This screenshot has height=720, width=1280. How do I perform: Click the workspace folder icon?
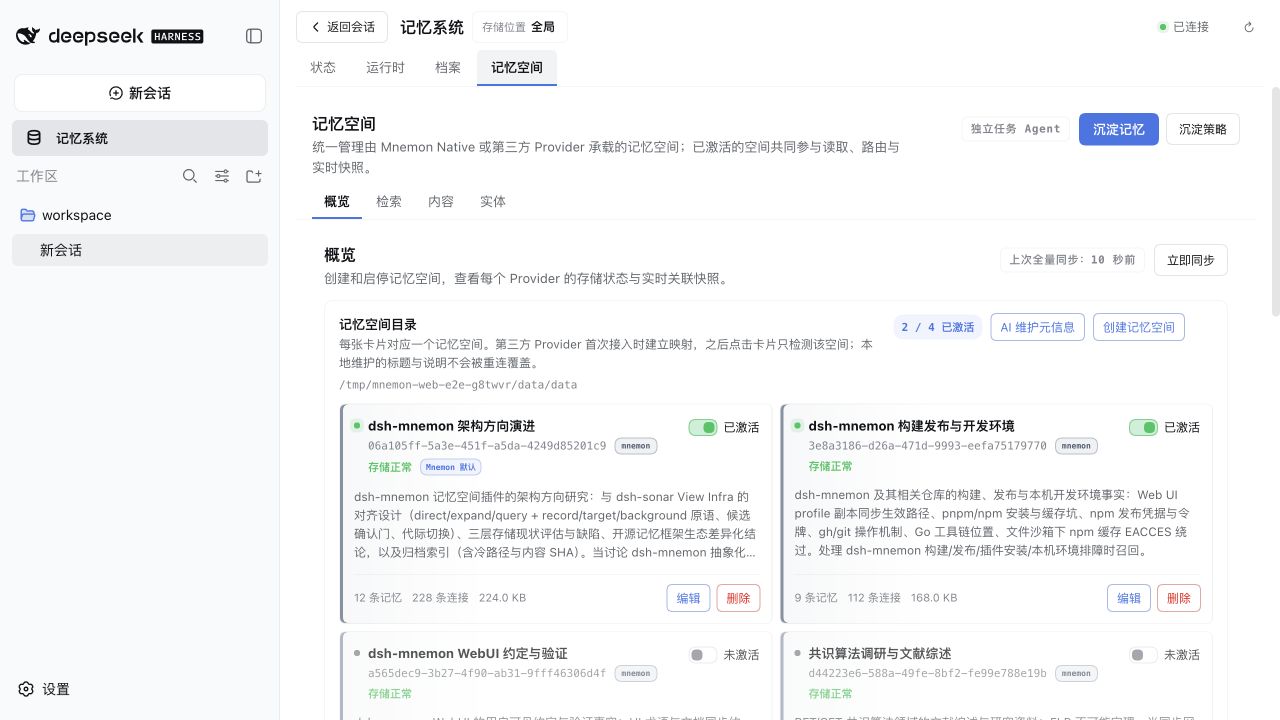coord(28,215)
